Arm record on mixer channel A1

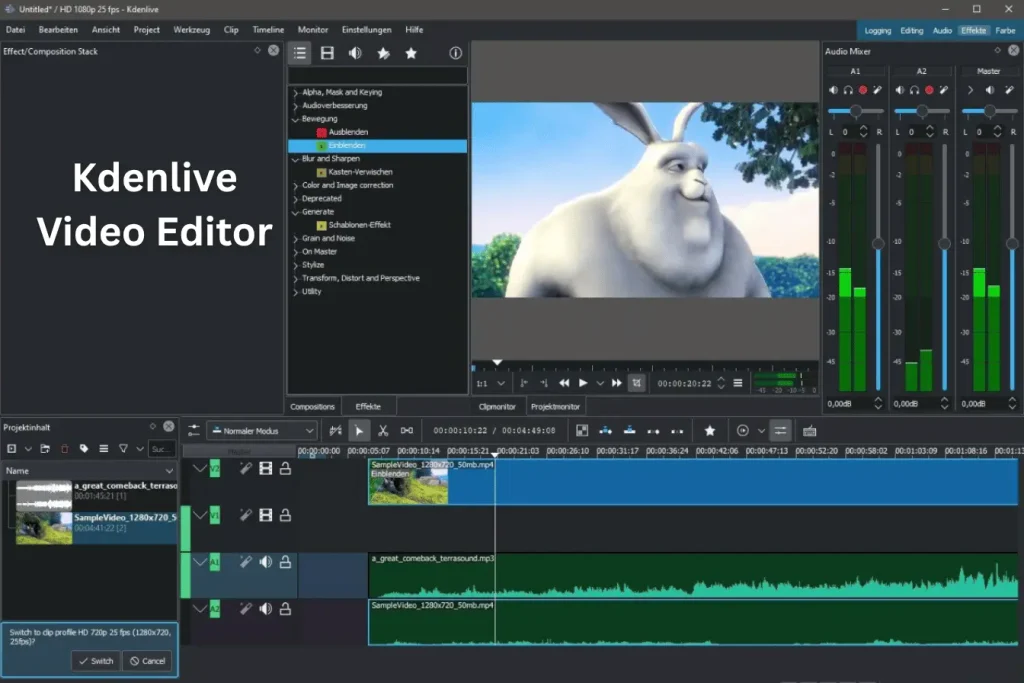tap(863, 90)
